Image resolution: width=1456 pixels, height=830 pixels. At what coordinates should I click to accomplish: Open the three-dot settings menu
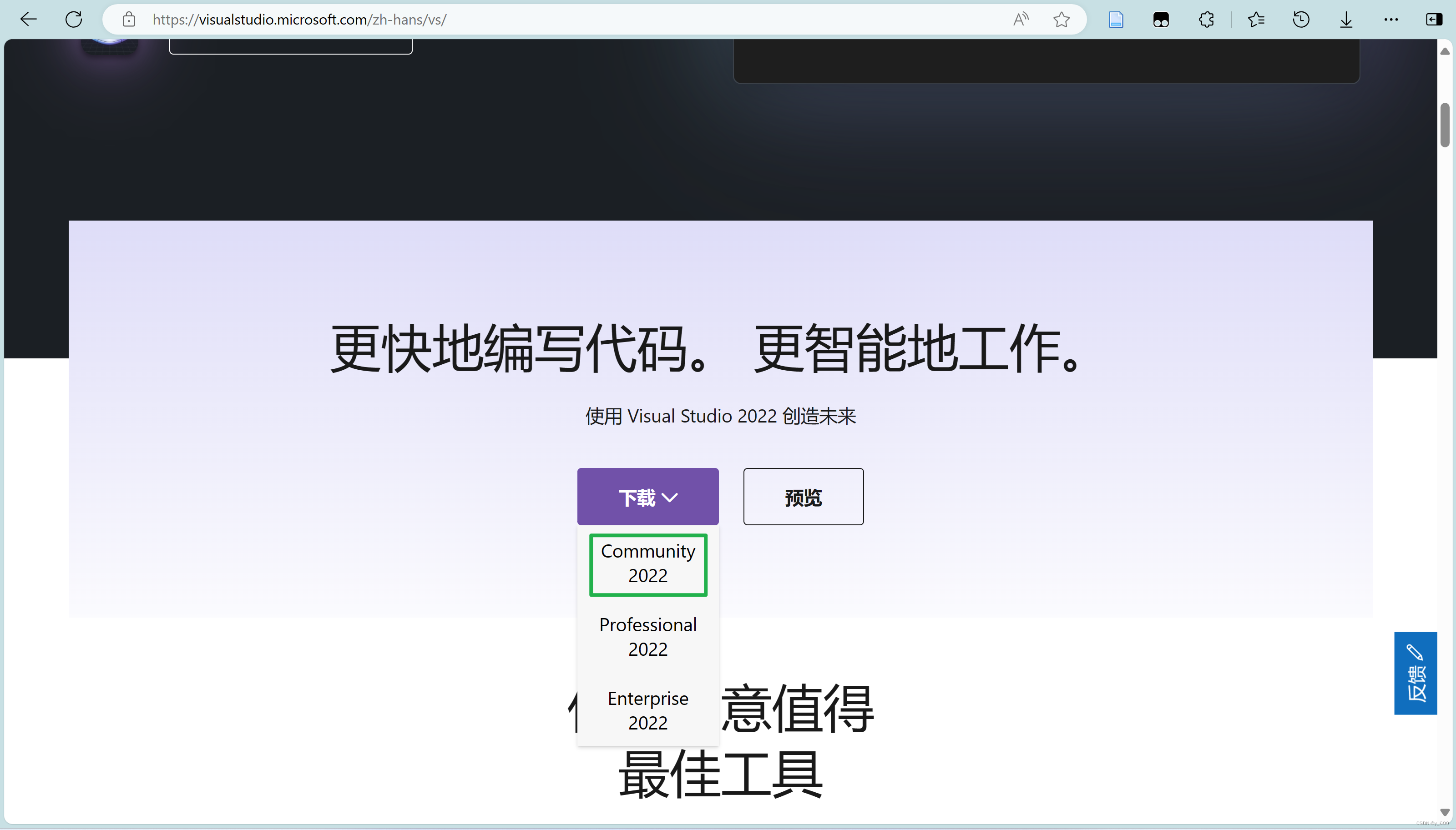[x=1391, y=20]
